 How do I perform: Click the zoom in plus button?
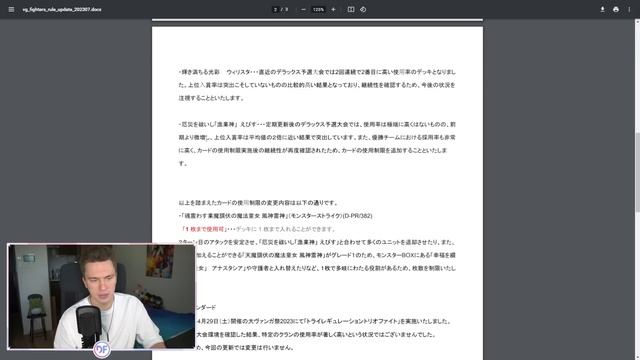click(x=333, y=9)
